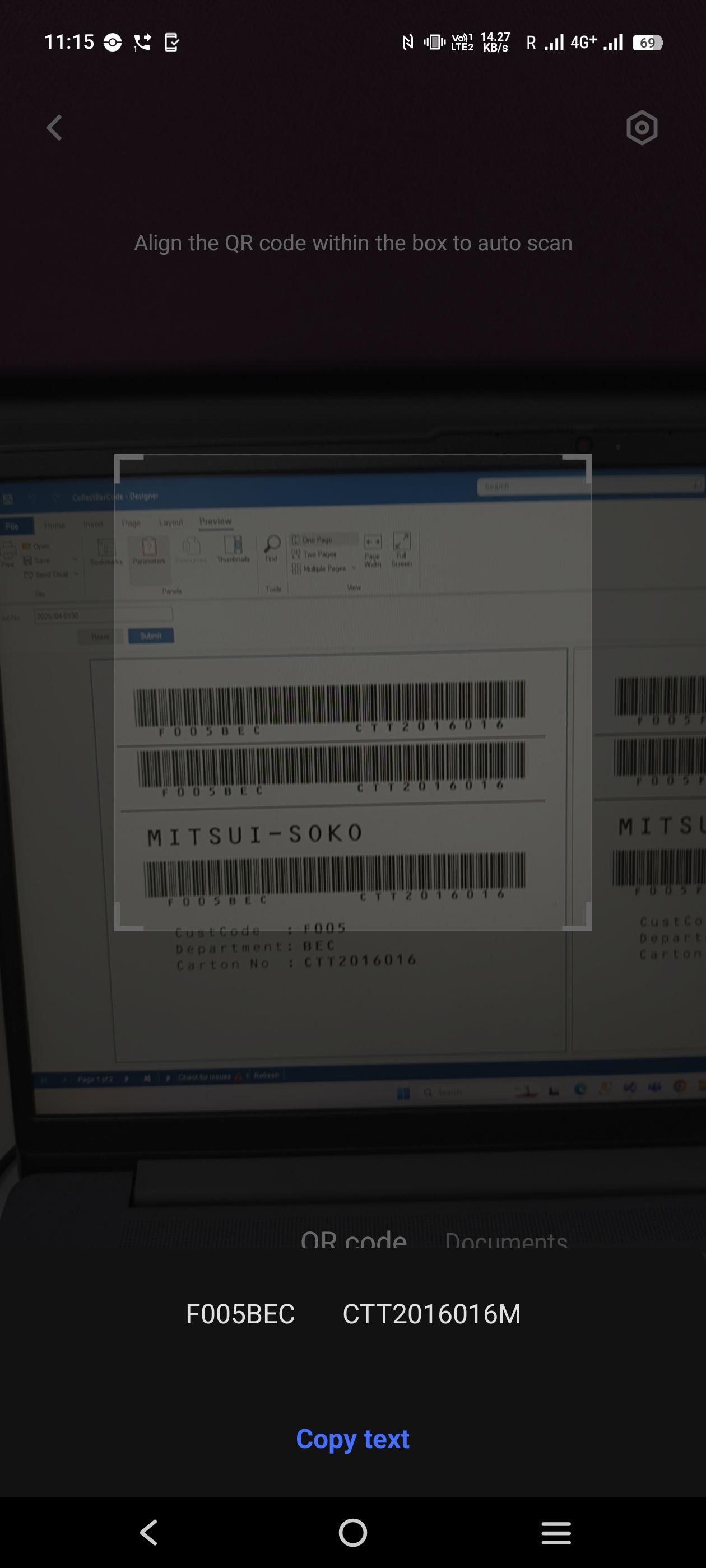Open scanner settings hexagon icon
The image size is (706, 1568).
(642, 128)
